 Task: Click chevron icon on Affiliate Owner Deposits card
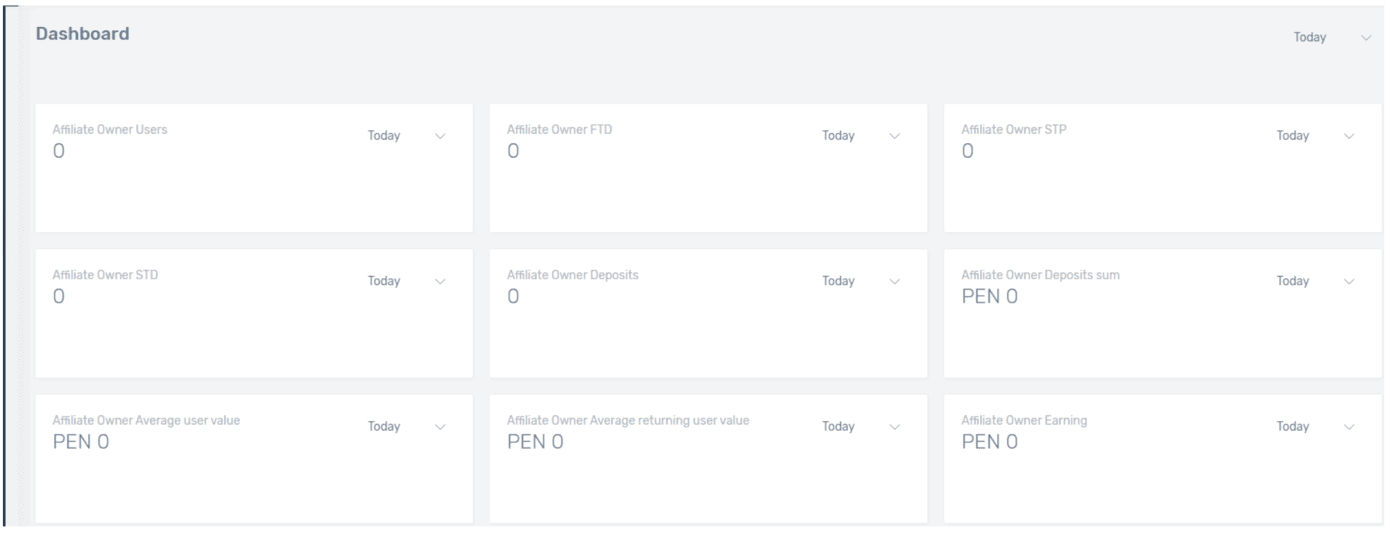(894, 281)
